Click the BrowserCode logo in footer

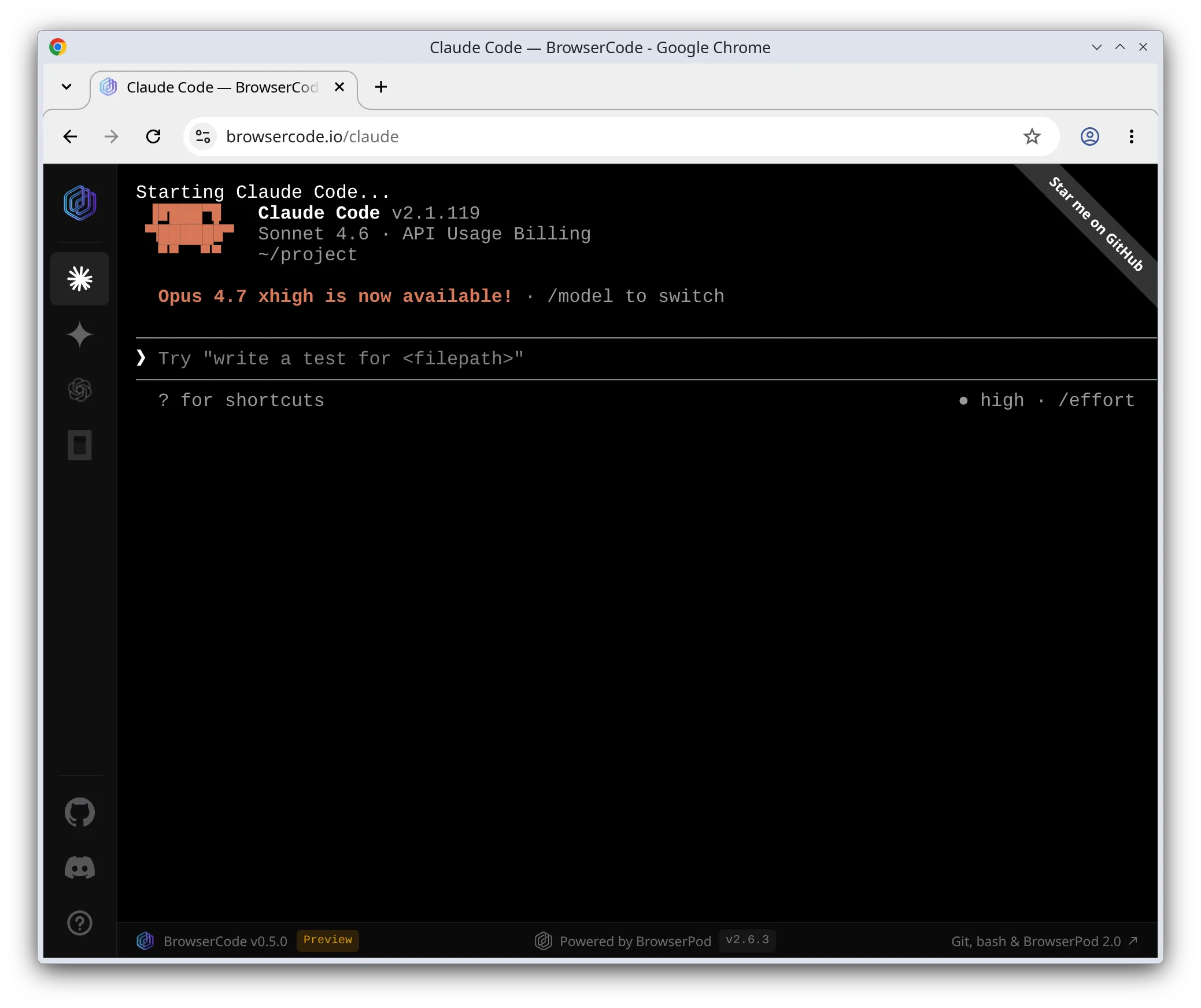point(145,941)
